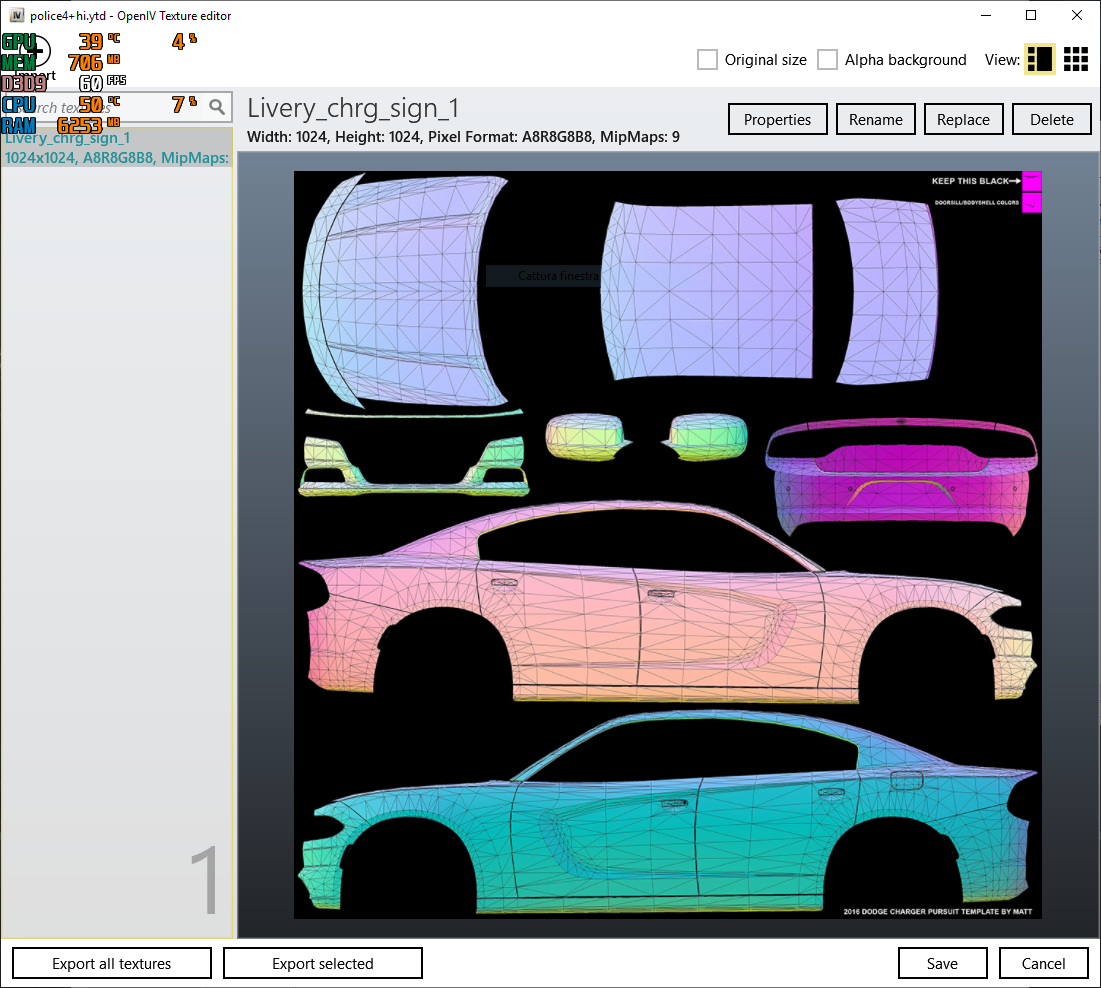Switch to grid thumbnails view mode
Viewport: 1101px width, 988px height.
[1076, 59]
